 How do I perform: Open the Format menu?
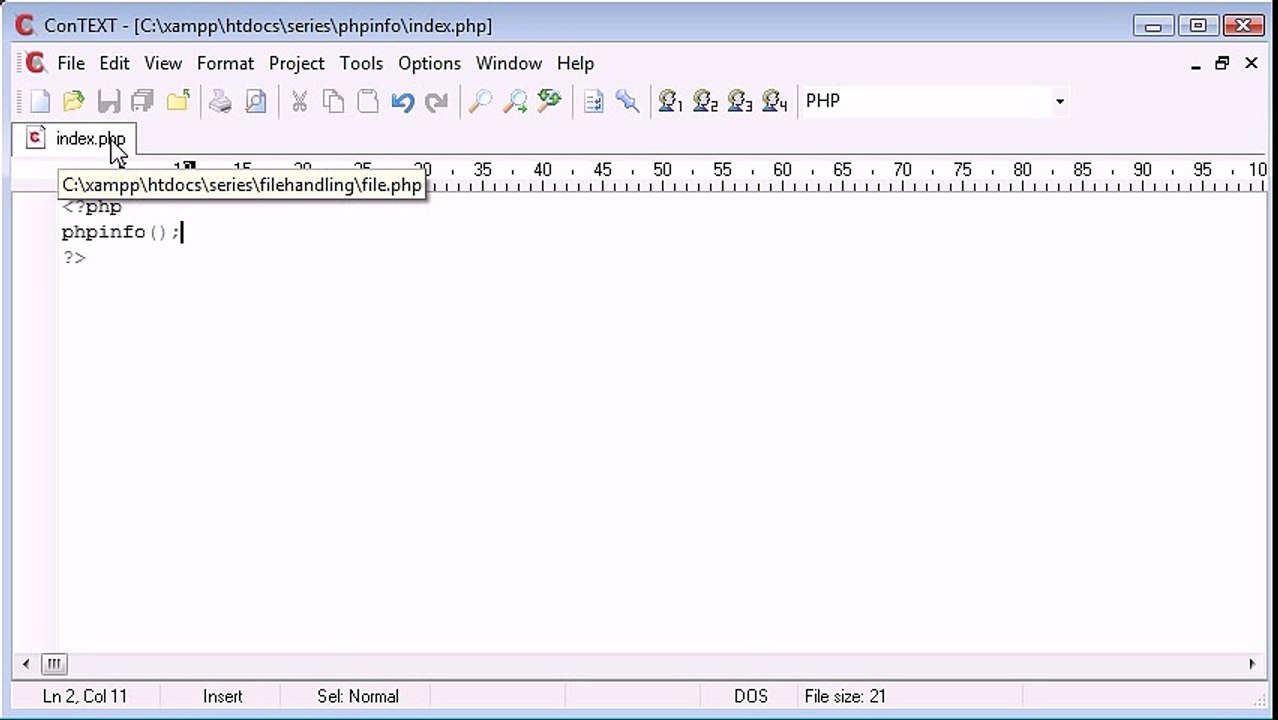pos(225,63)
